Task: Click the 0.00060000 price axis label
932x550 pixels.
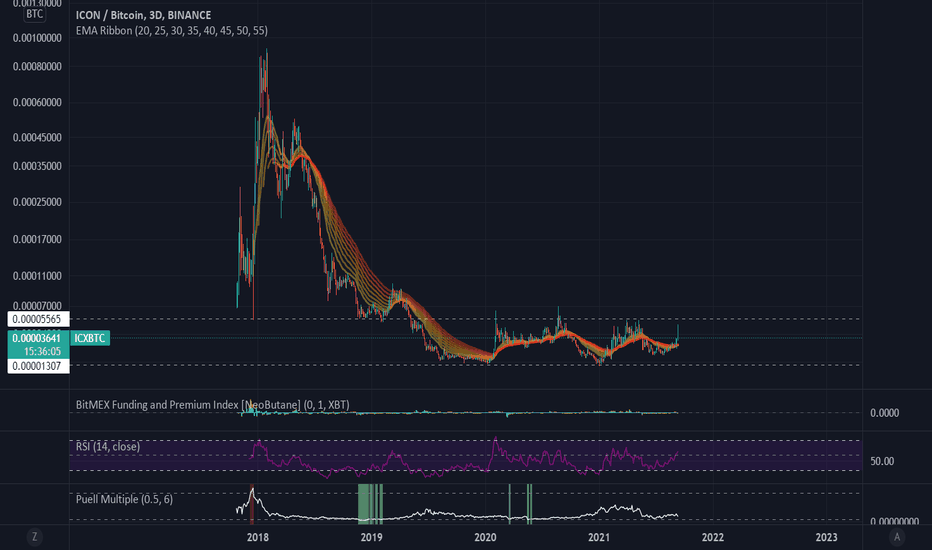Action: 37,102
